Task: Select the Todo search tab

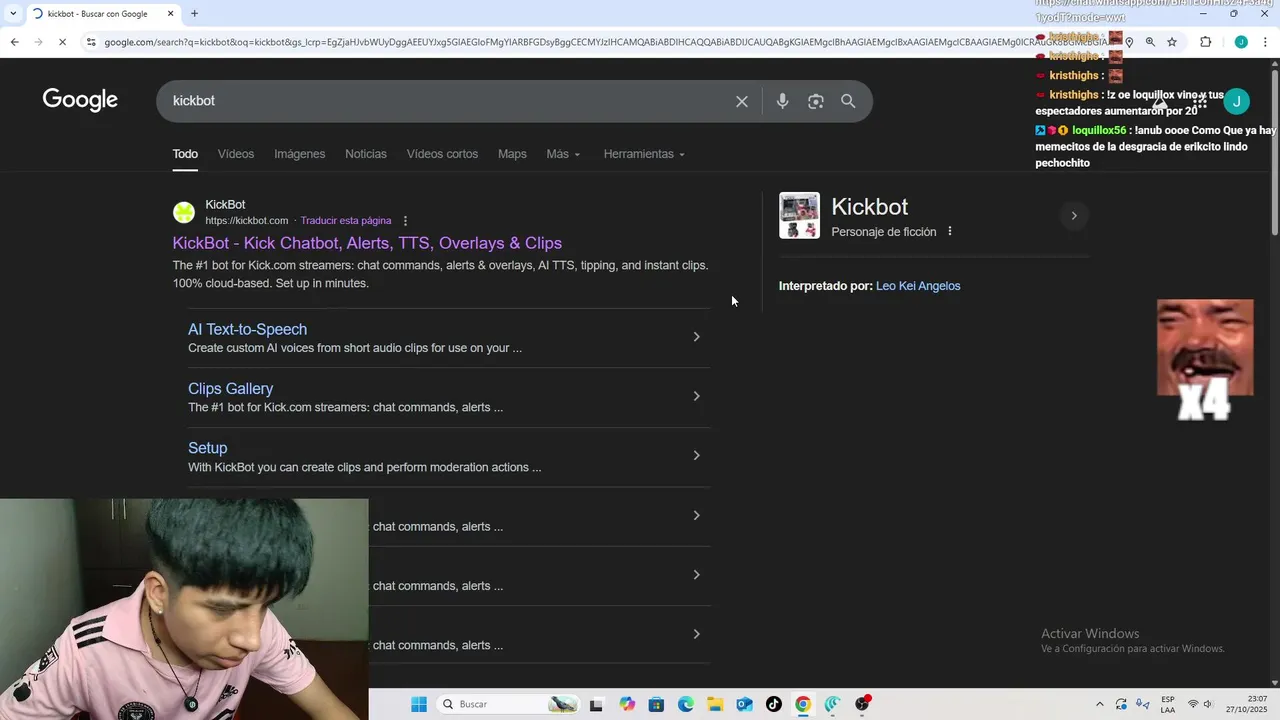Action: tap(185, 154)
